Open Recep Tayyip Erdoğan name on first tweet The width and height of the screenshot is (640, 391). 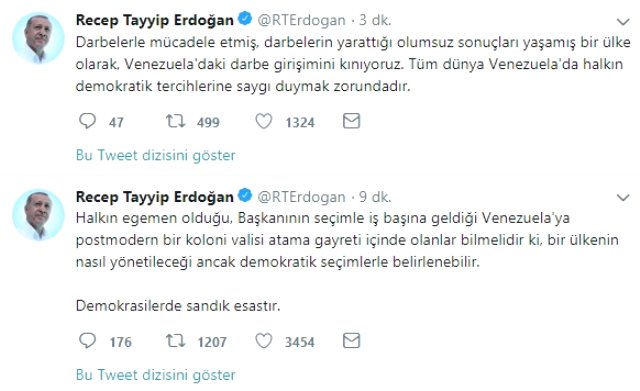click(155, 20)
